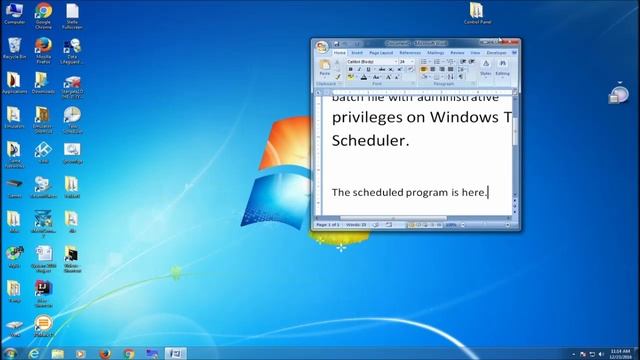Toggle Italic formatting in Word ribbon
The width and height of the screenshot is (640, 360).
click(360, 69)
